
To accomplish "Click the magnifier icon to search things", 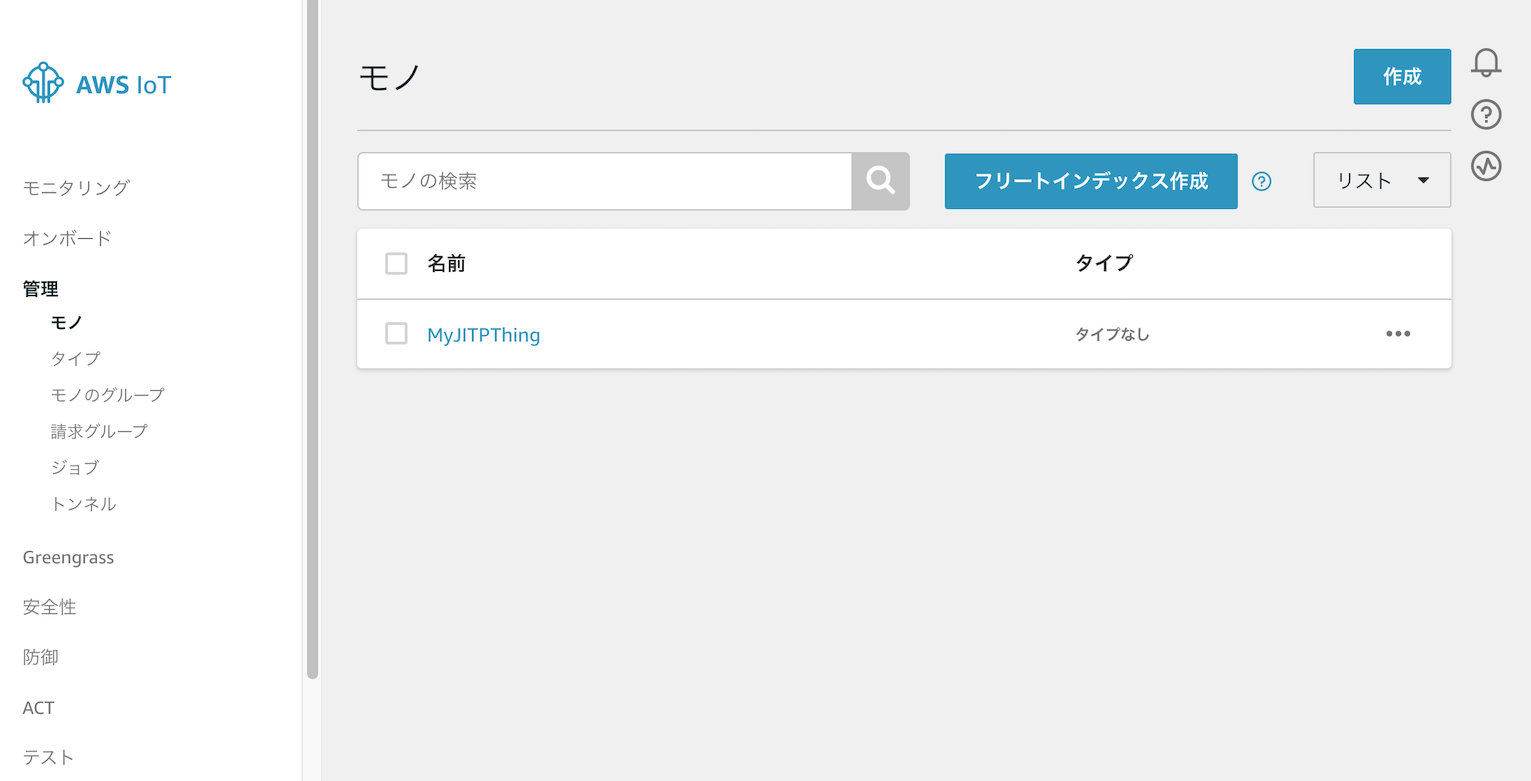I will point(880,181).
